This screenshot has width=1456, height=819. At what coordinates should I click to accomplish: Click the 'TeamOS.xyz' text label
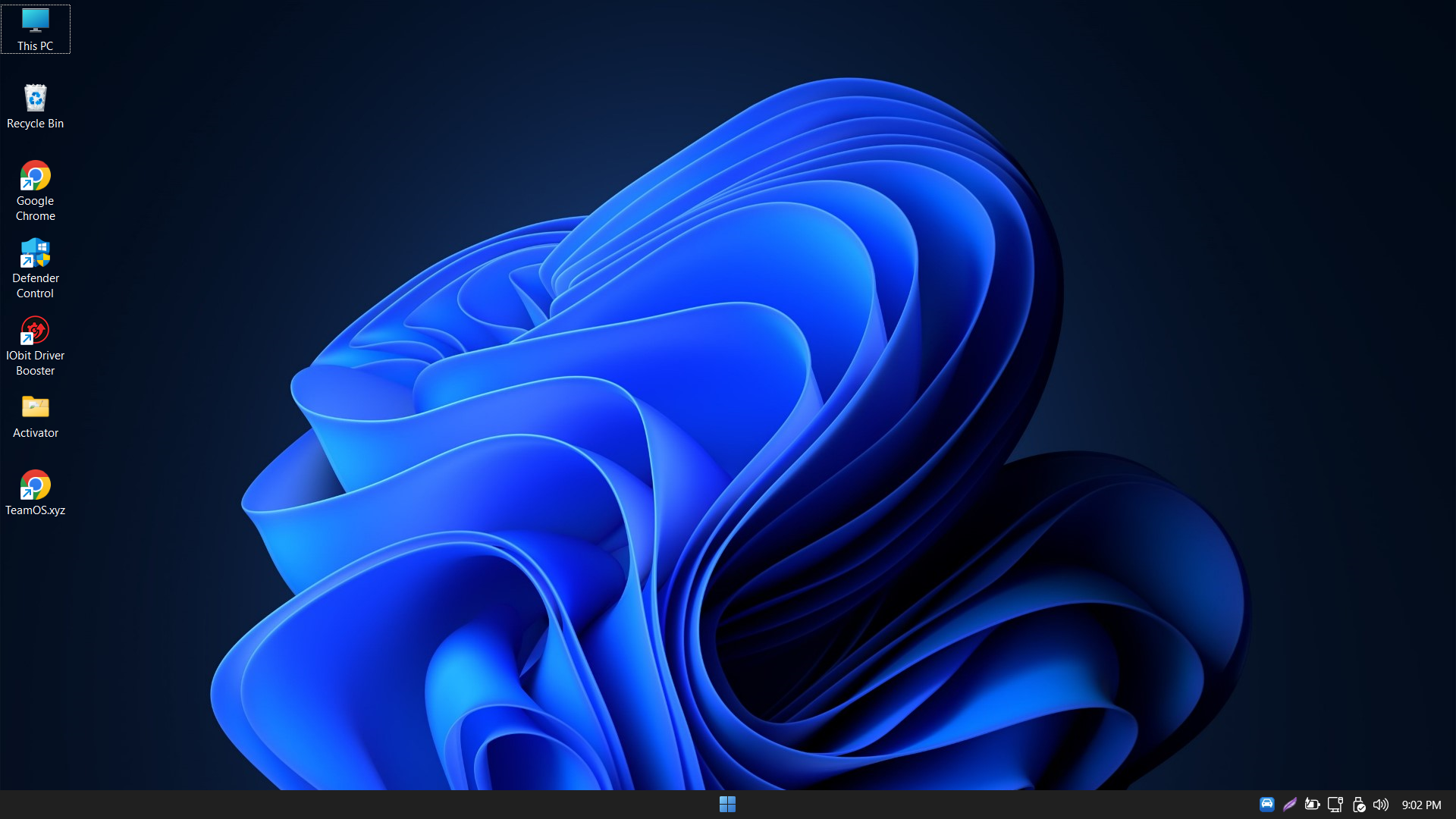tap(35, 510)
